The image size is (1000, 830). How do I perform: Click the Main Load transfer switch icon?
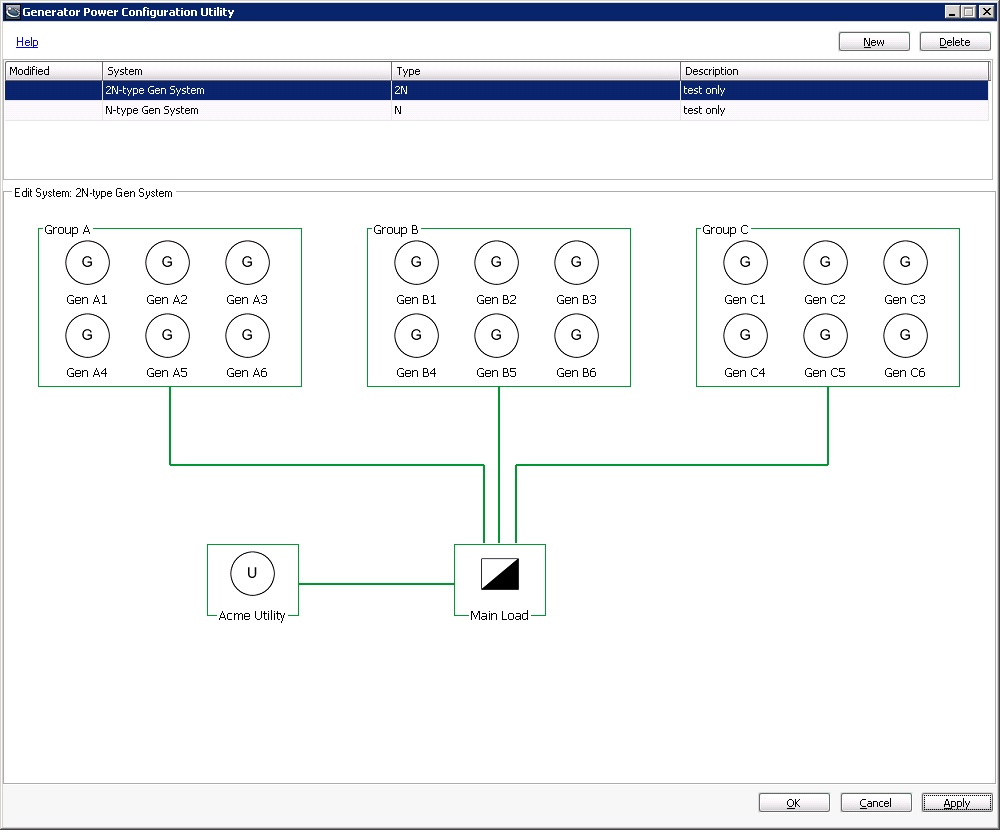pos(500,574)
